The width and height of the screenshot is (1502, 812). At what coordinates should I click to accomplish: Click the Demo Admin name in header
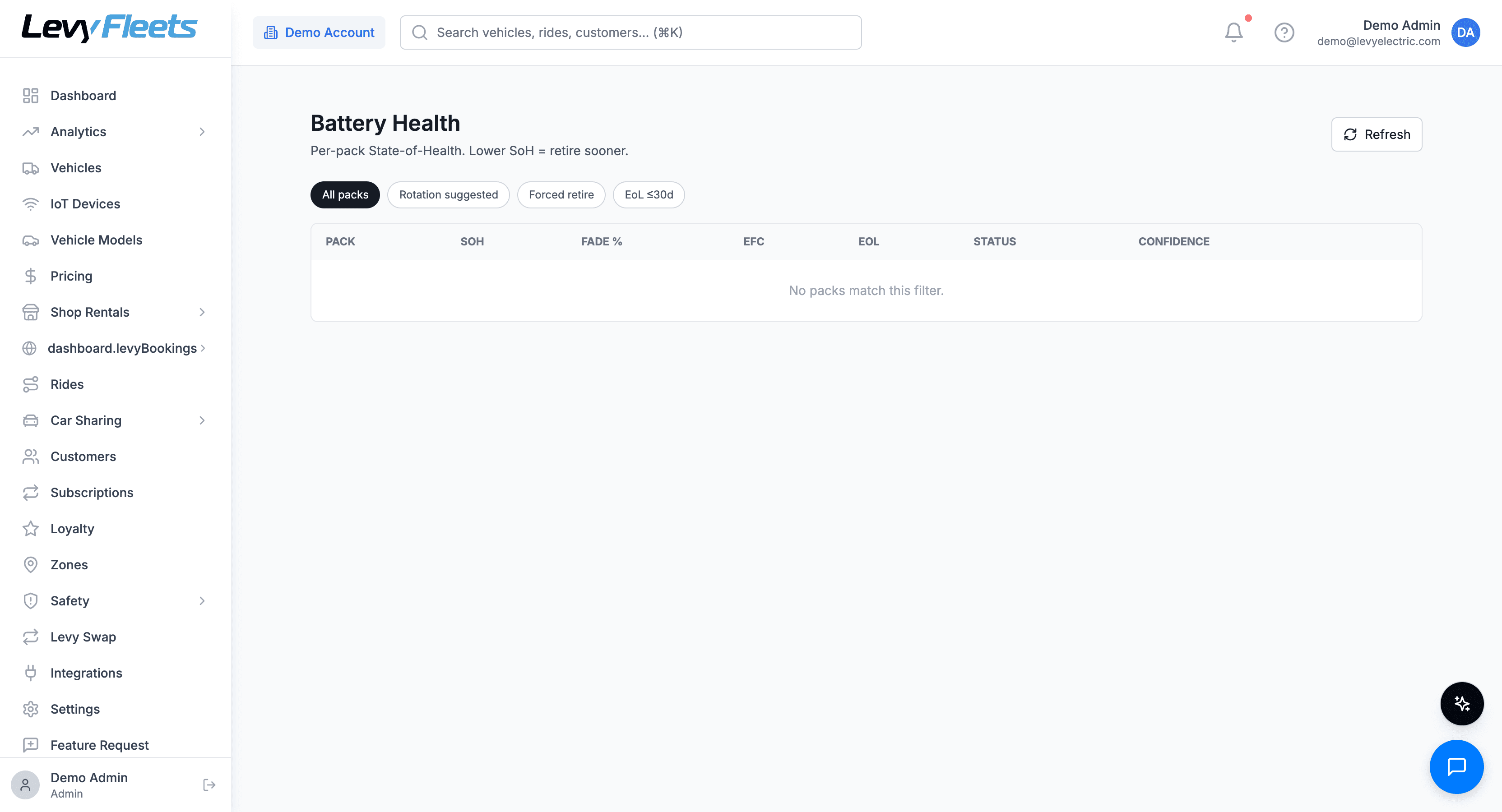(1401, 26)
